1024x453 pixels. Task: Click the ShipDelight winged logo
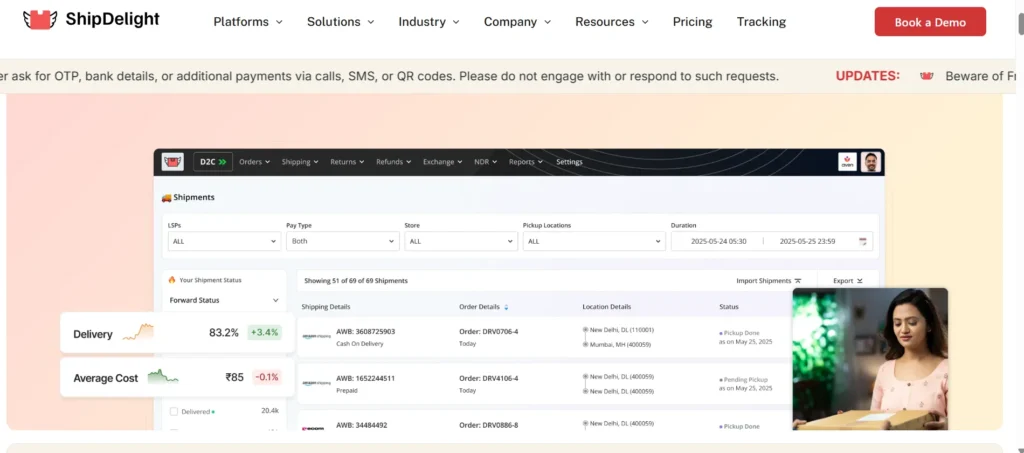40,20
